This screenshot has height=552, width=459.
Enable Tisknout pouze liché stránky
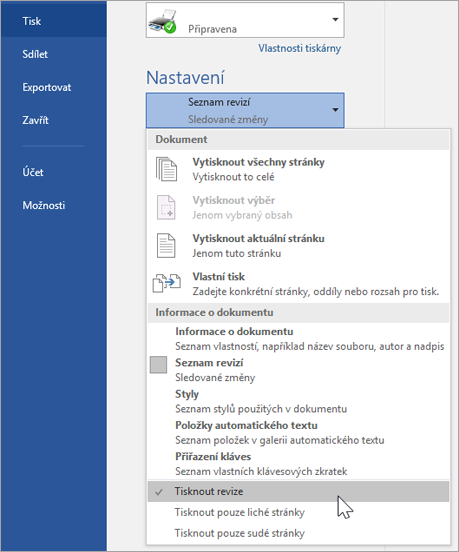point(298,512)
